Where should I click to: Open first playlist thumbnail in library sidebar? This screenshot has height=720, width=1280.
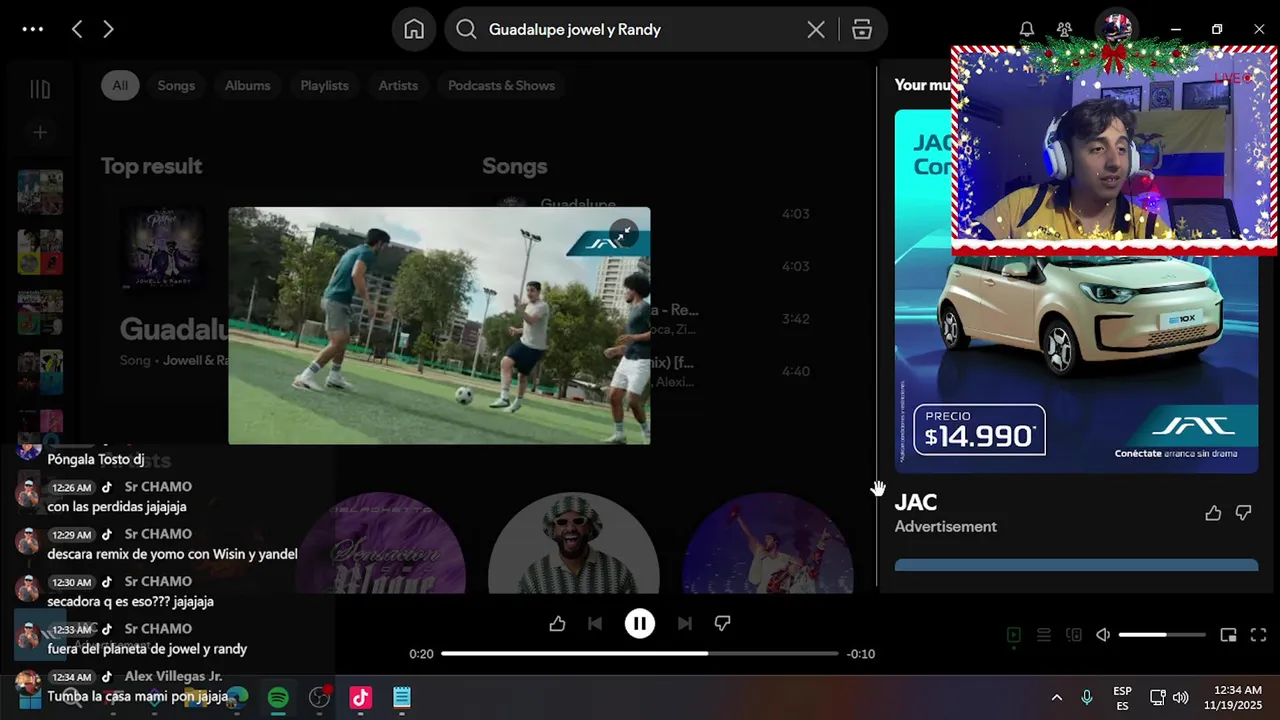pos(40,192)
